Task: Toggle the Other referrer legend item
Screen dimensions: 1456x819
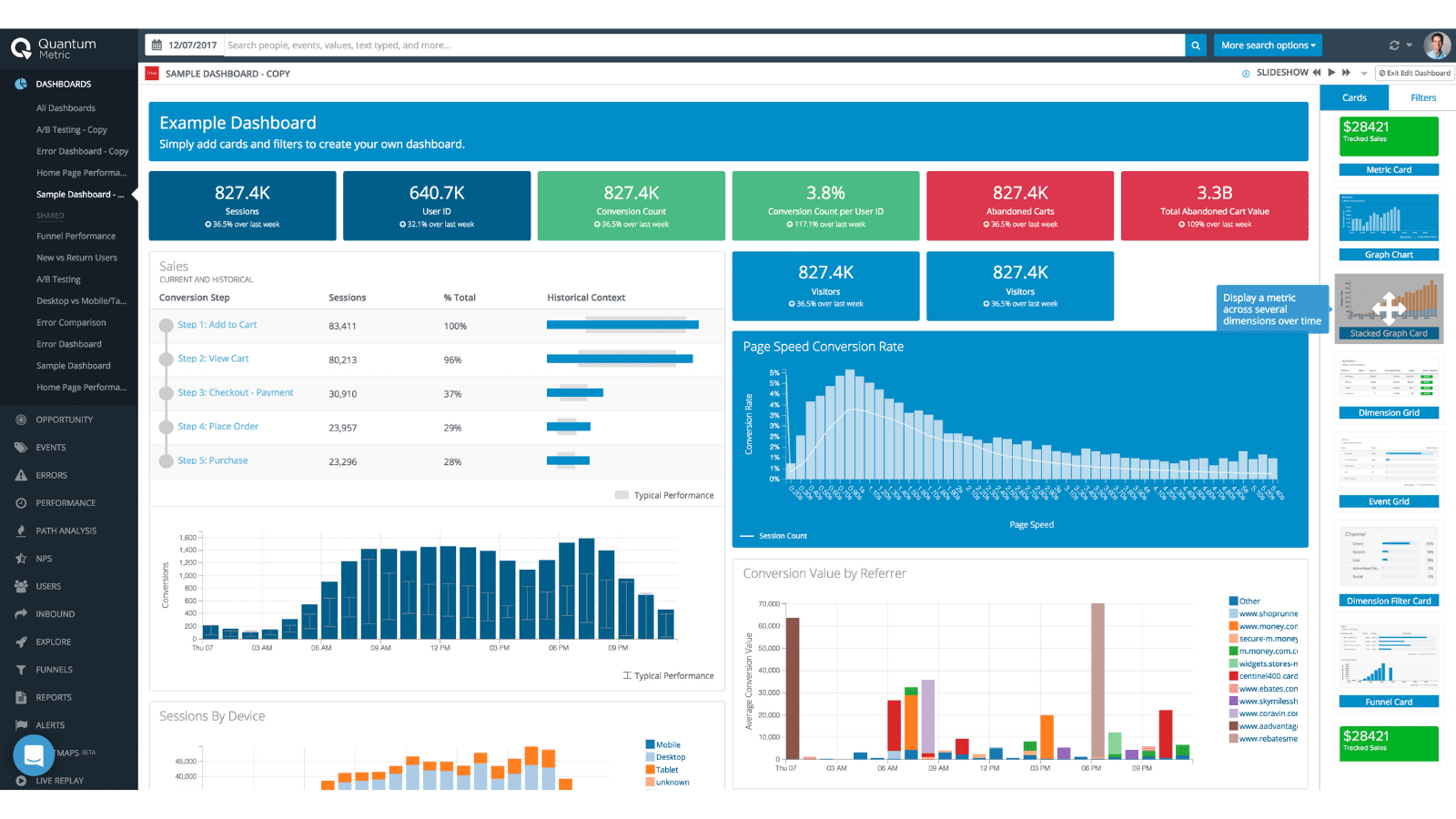Action: click(x=1244, y=601)
